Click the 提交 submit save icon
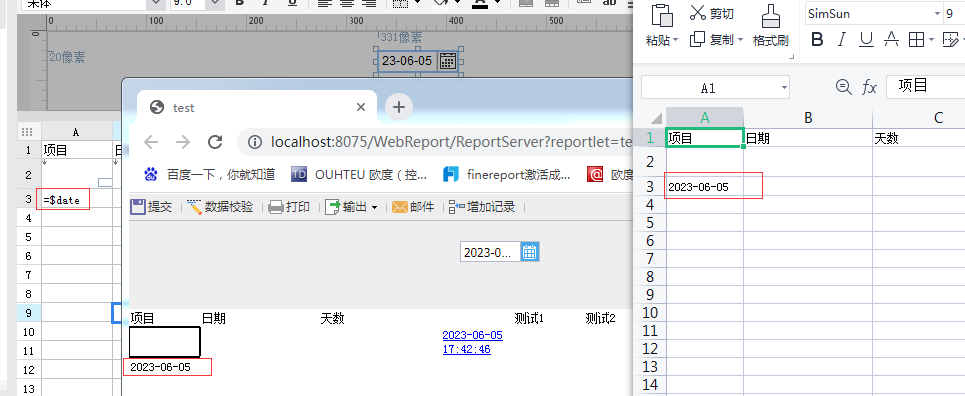The image size is (965, 396). click(x=138, y=207)
